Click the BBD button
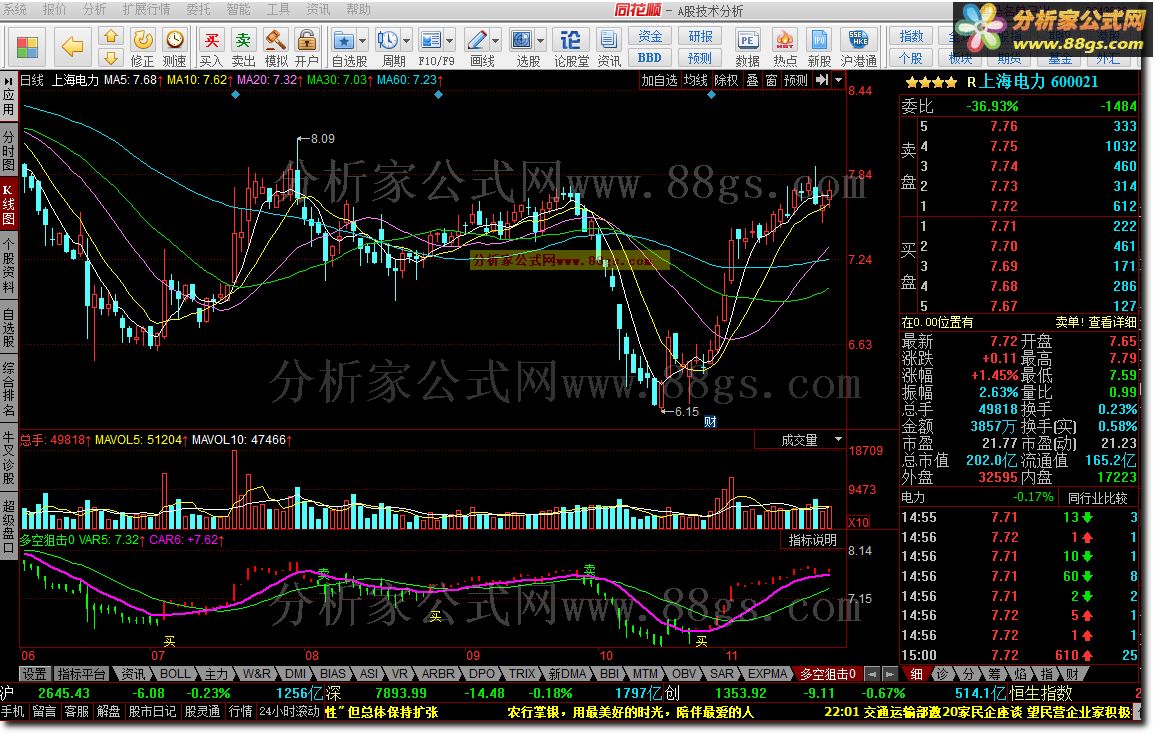This screenshot has height=734, width=1155. (x=650, y=57)
